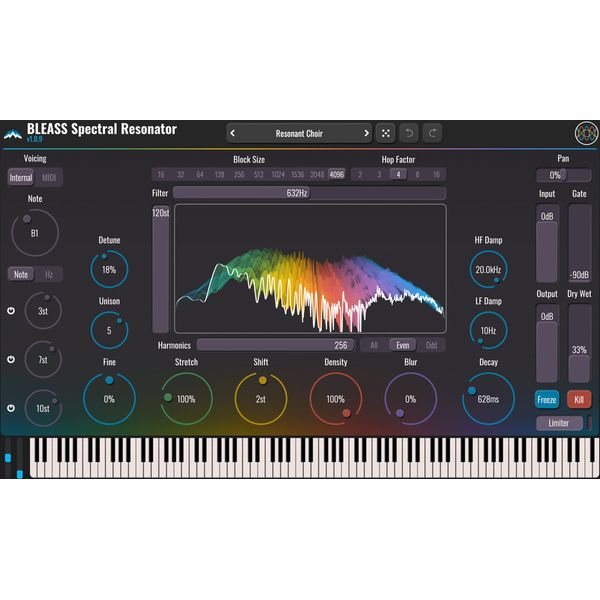Click the Blur 0% knob
Screen dimensions: 600x600
pos(411,399)
